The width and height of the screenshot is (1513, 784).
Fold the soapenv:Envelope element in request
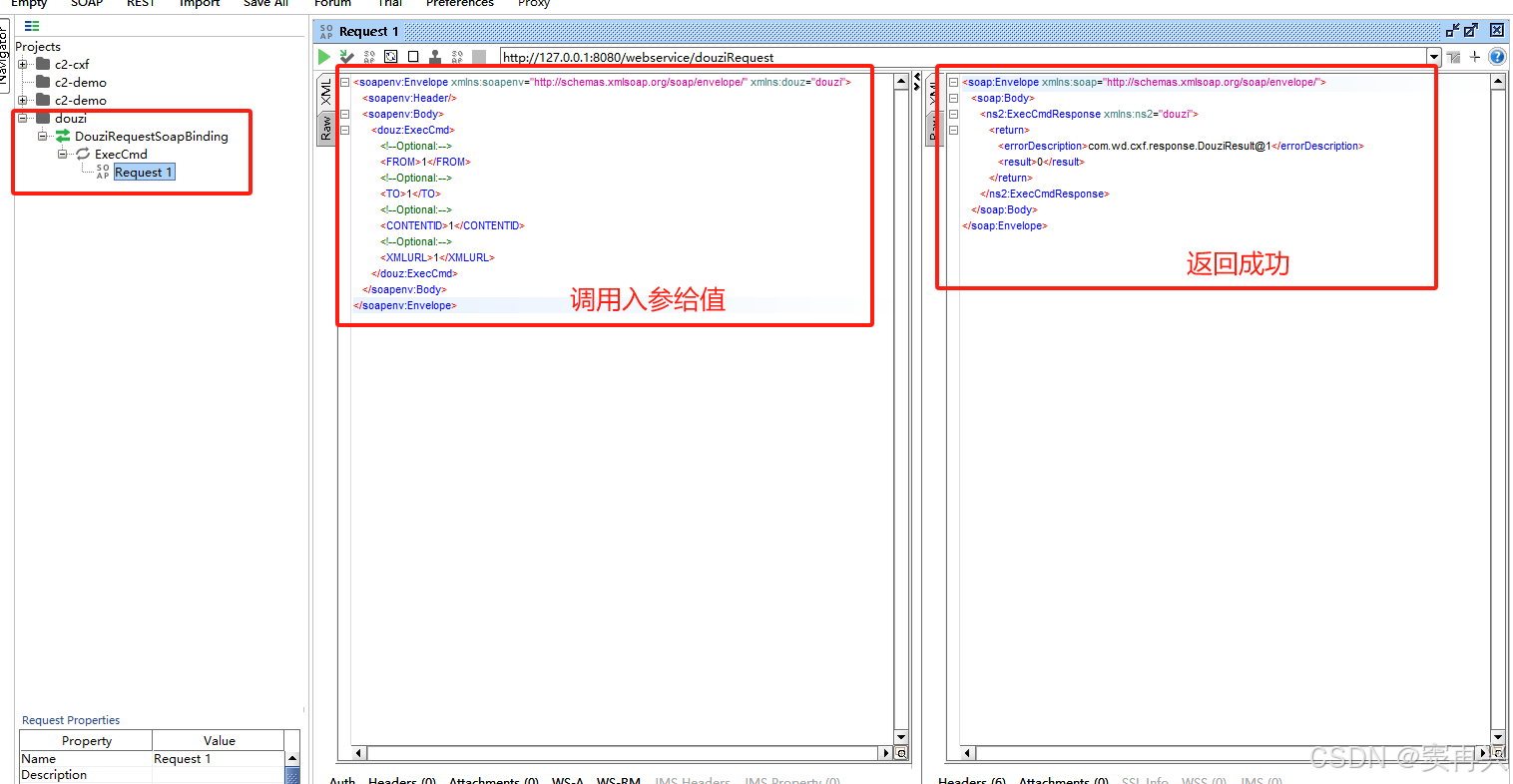coord(345,82)
